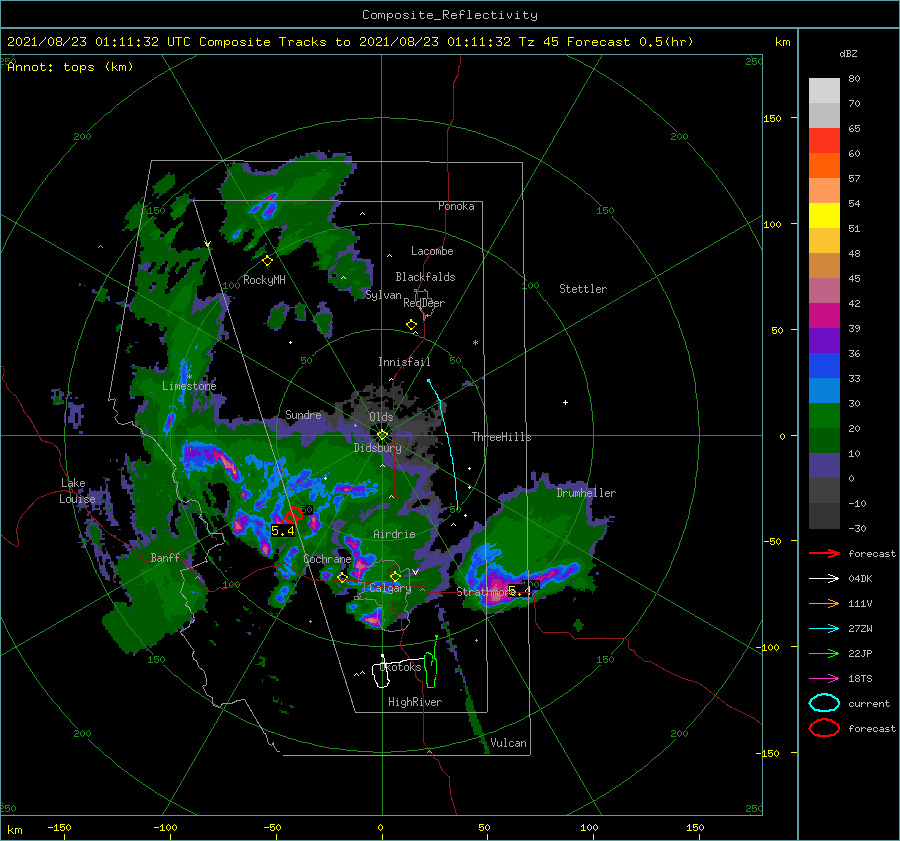This screenshot has height=841, width=900.
Task: Select the bright green dBZ swatch above 20
Action: [824, 416]
